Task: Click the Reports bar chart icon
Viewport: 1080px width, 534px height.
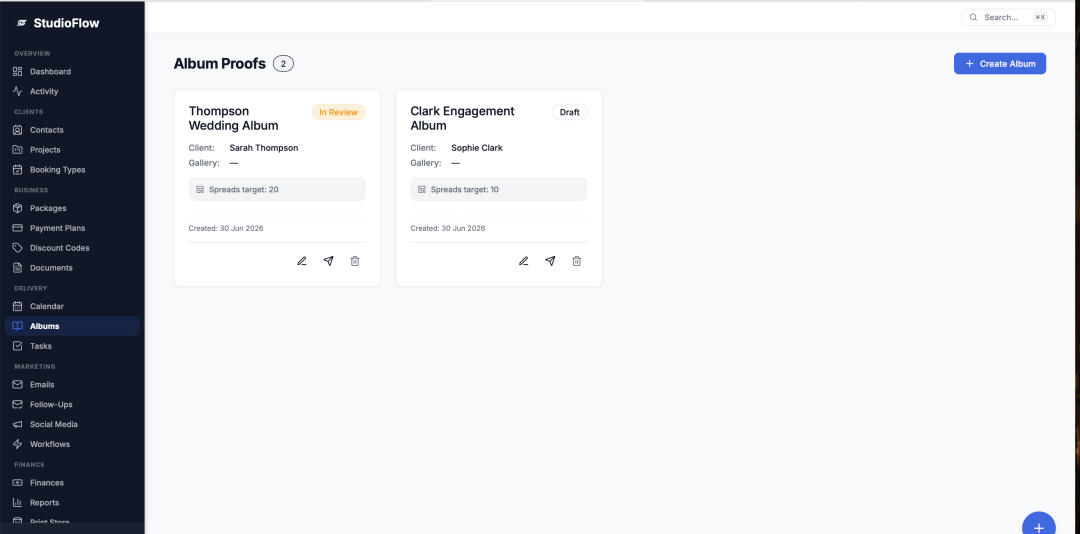Action: click(18, 504)
